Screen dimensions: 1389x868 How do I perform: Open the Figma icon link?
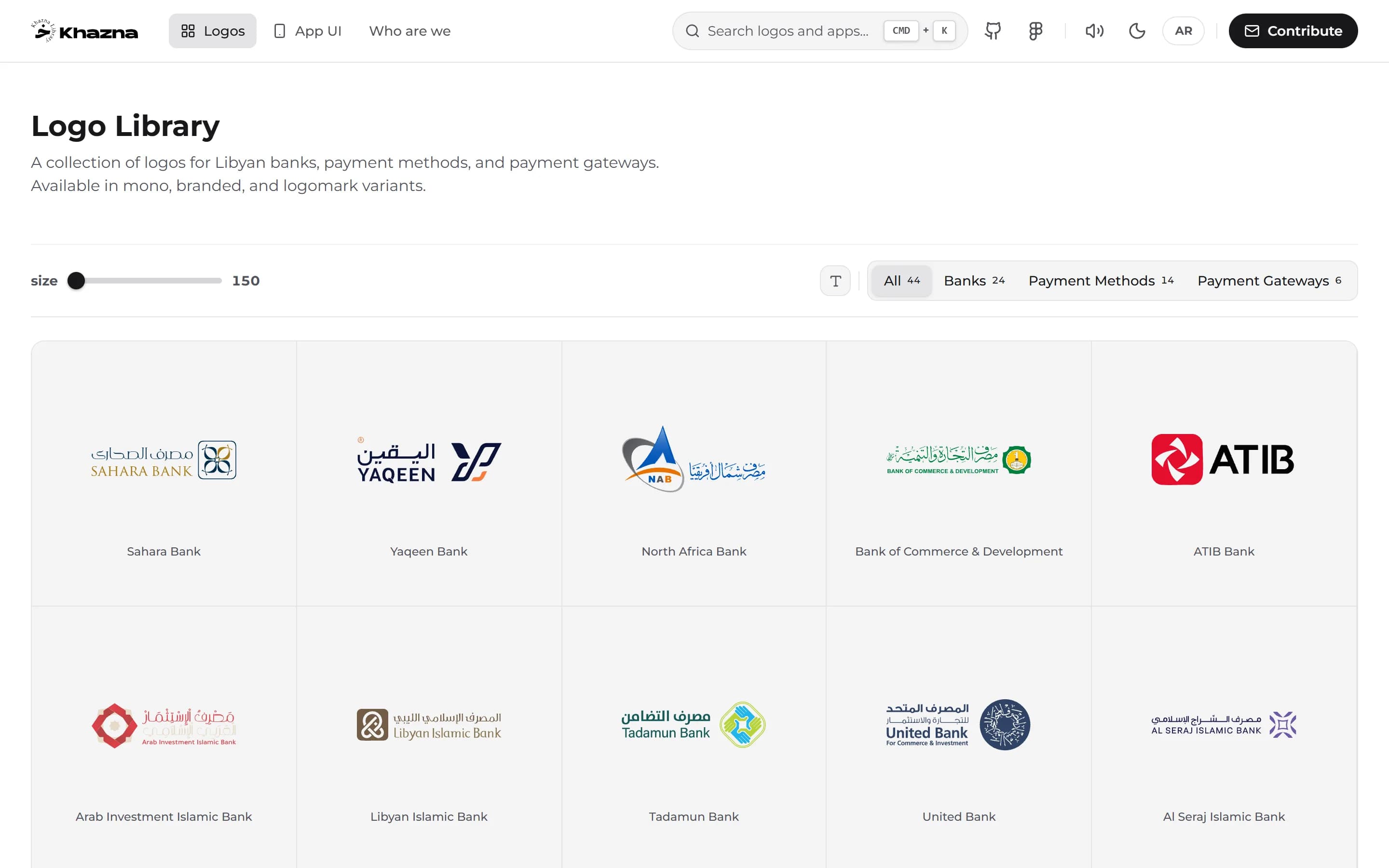(x=1035, y=31)
